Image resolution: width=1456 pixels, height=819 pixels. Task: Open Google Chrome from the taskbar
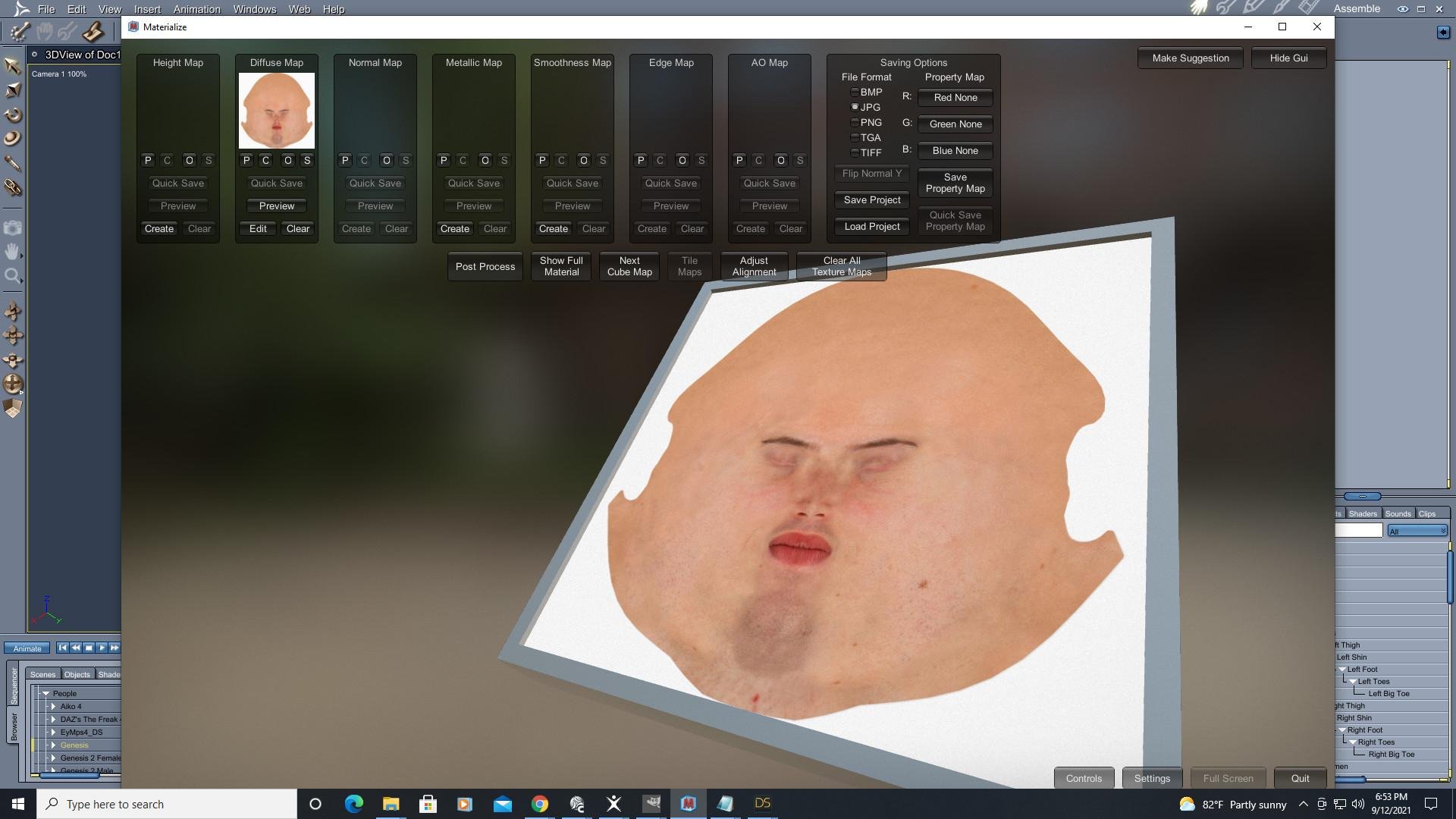(x=539, y=804)
